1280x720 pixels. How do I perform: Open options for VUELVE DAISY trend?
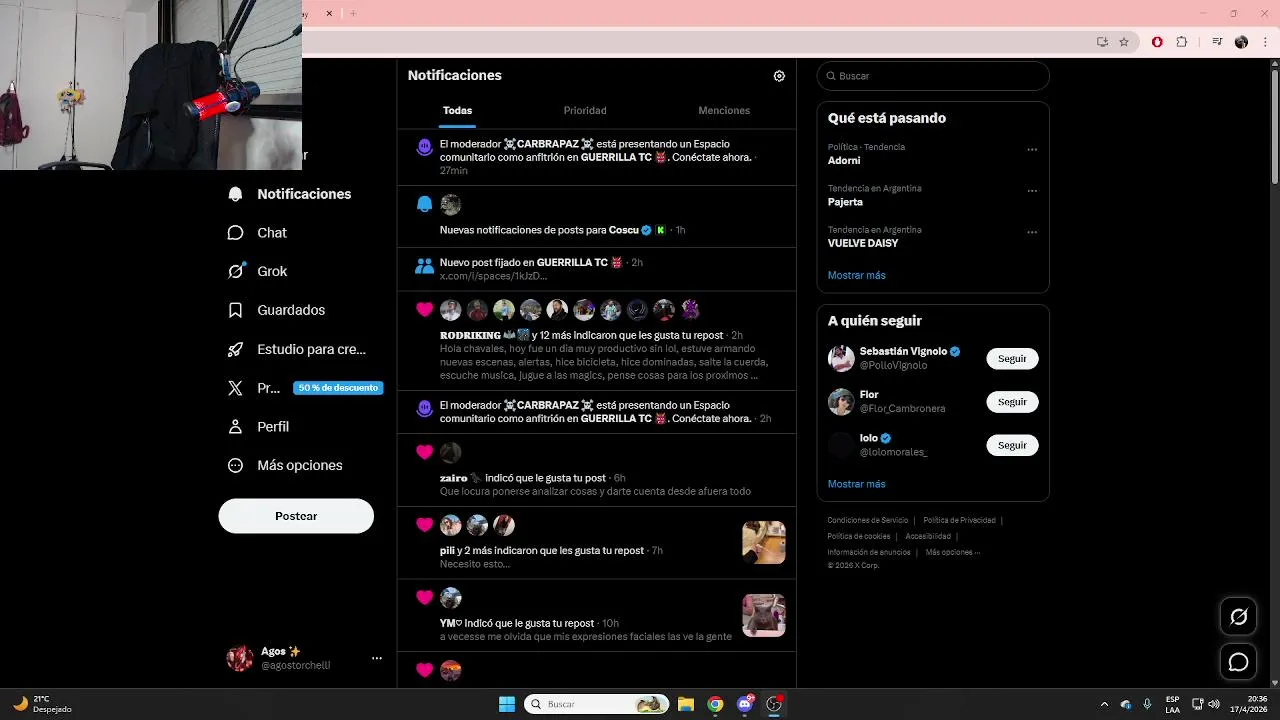[x=1032, y=232]
